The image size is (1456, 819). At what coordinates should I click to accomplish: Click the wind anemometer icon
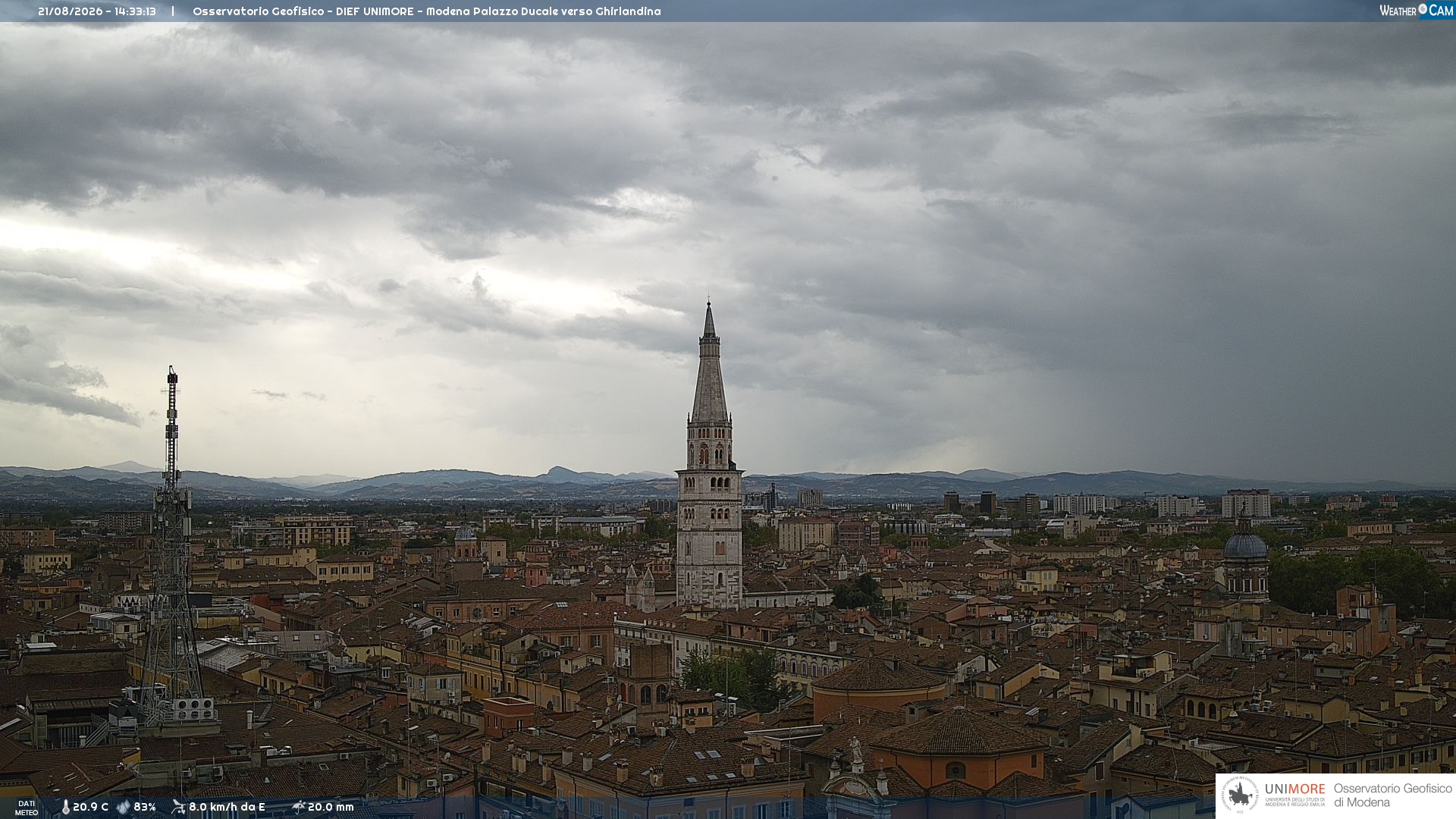coord(179,807)
